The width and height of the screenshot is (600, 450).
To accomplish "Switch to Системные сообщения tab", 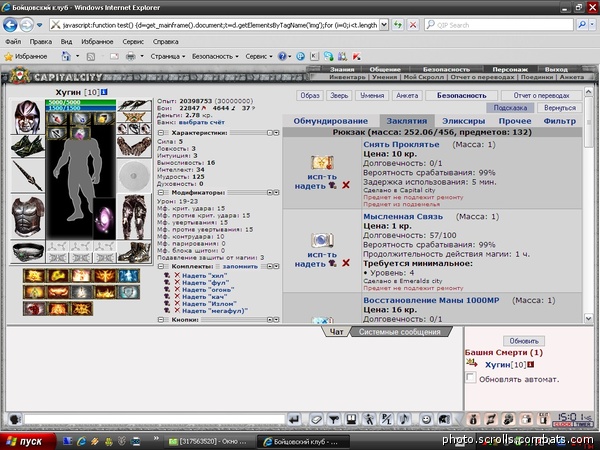I will tap(399, 332).
